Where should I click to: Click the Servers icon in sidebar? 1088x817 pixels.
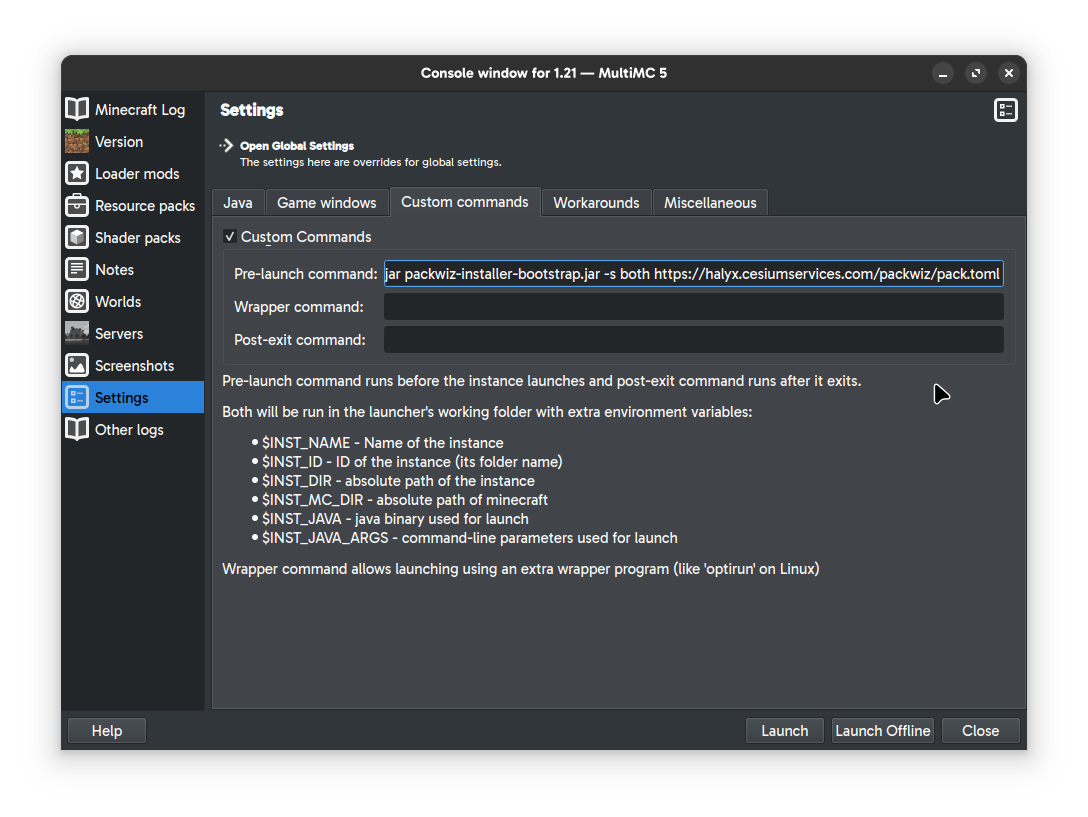tap(77, 333)
